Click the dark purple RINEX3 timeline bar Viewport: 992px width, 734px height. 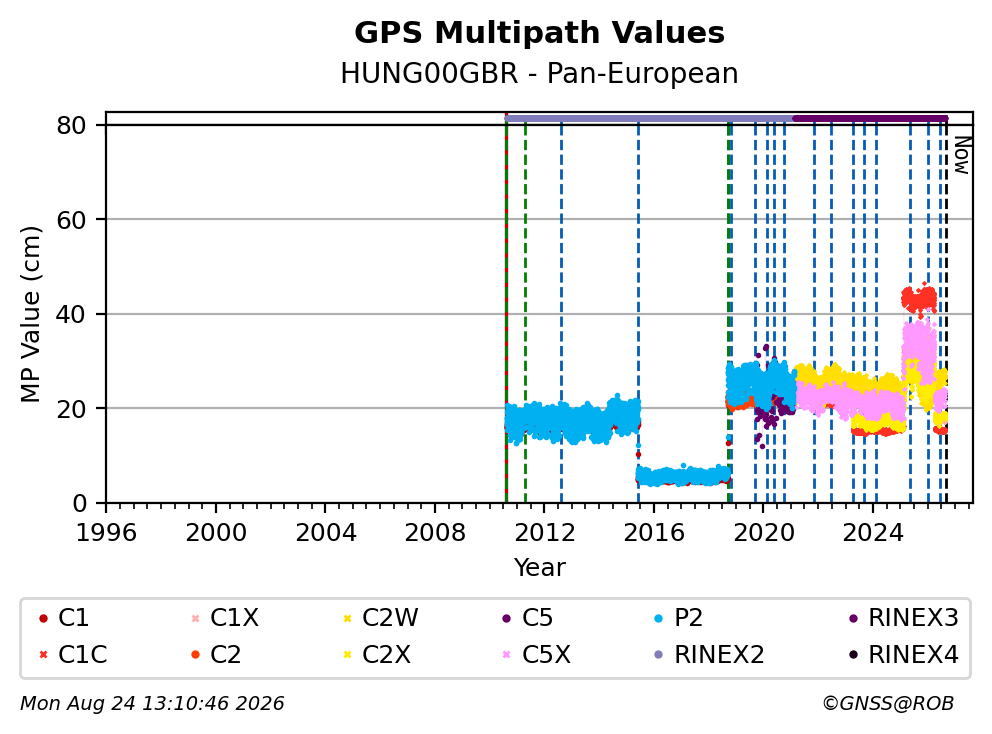tap(871, 118)
